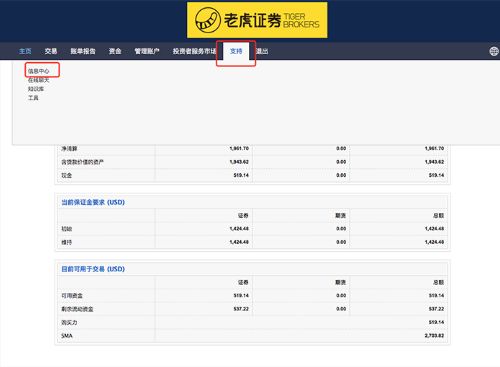
Task: Click securities value in 初始 row
Action: coord(239,229)
